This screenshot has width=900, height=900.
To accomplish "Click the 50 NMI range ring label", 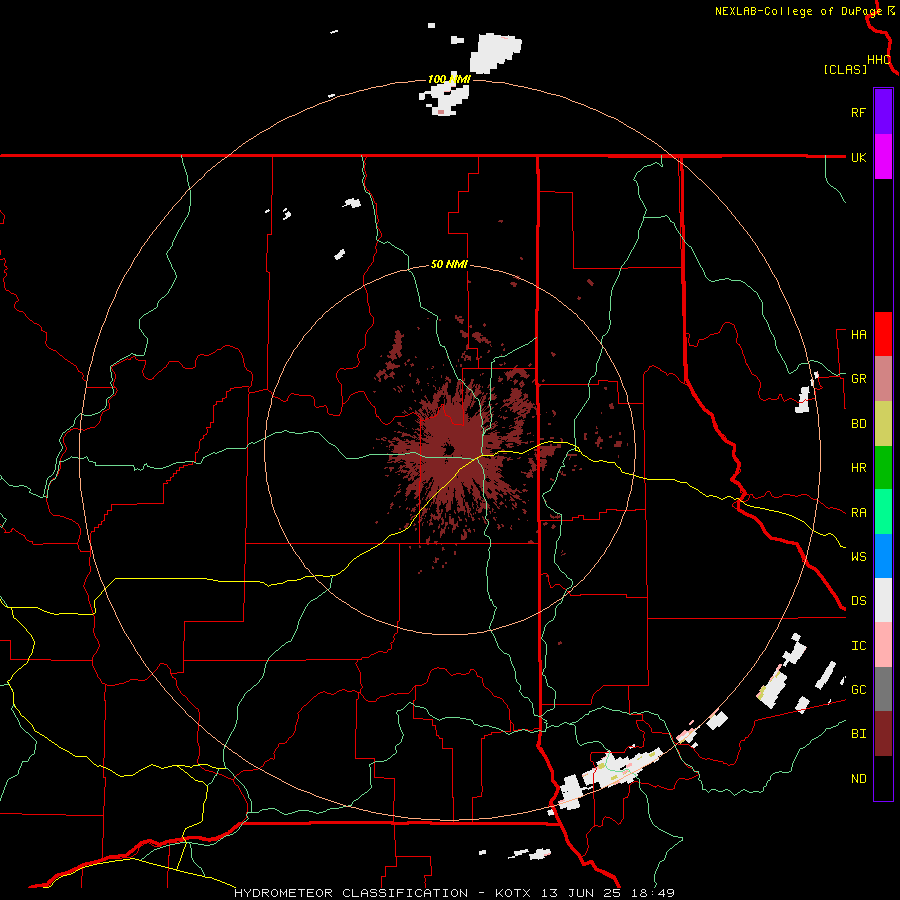I will point(449,264).
